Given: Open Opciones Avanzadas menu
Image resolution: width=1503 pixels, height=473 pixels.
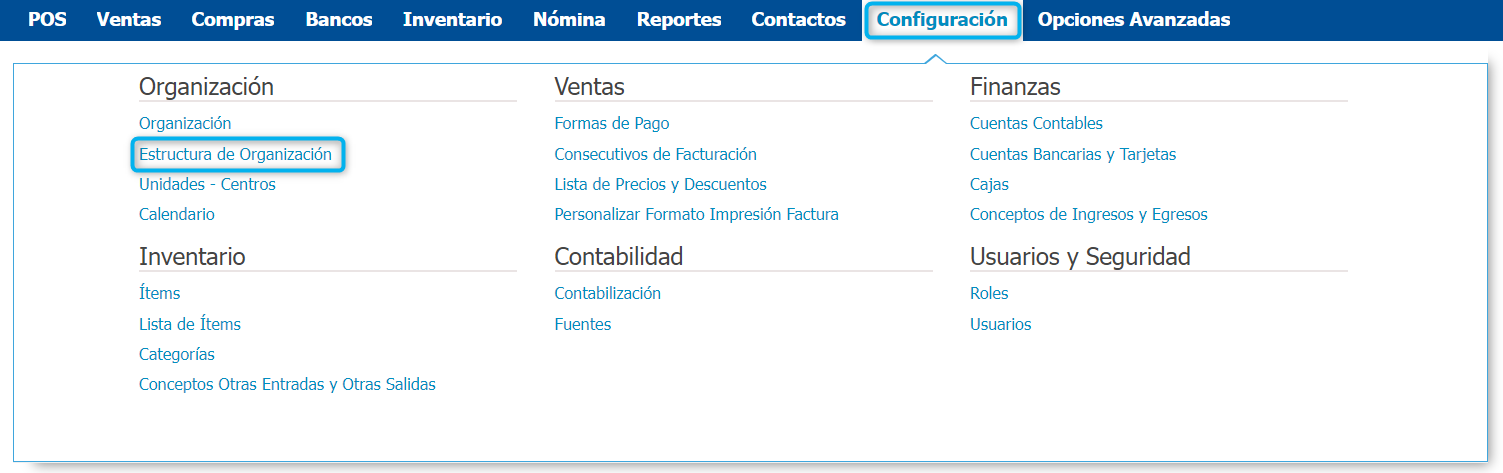Looking at the screenshot, I should [1134, 20].
